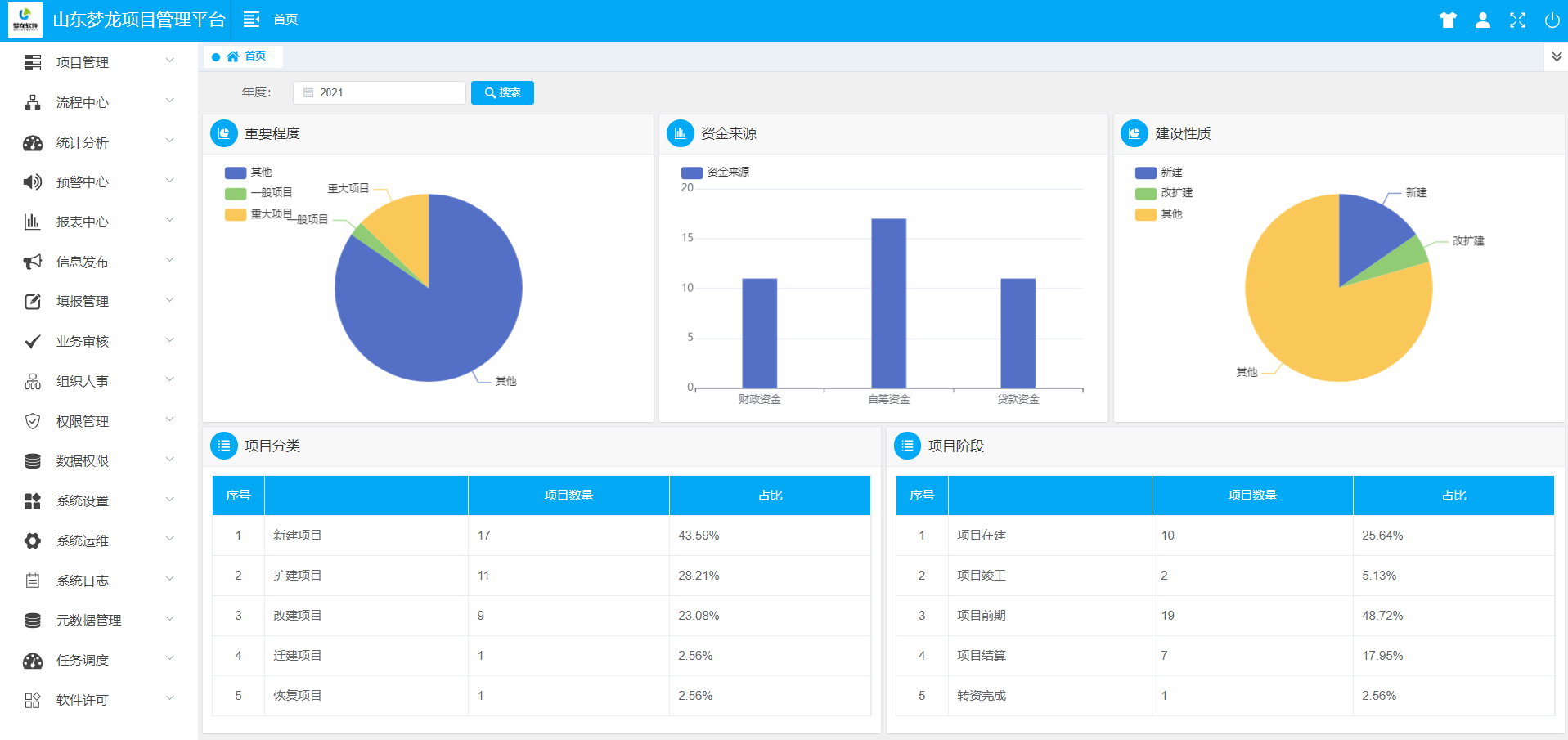Click the 预警中心 speaker icon
The image size is (1568, 740).
click(x=33, y=182)
